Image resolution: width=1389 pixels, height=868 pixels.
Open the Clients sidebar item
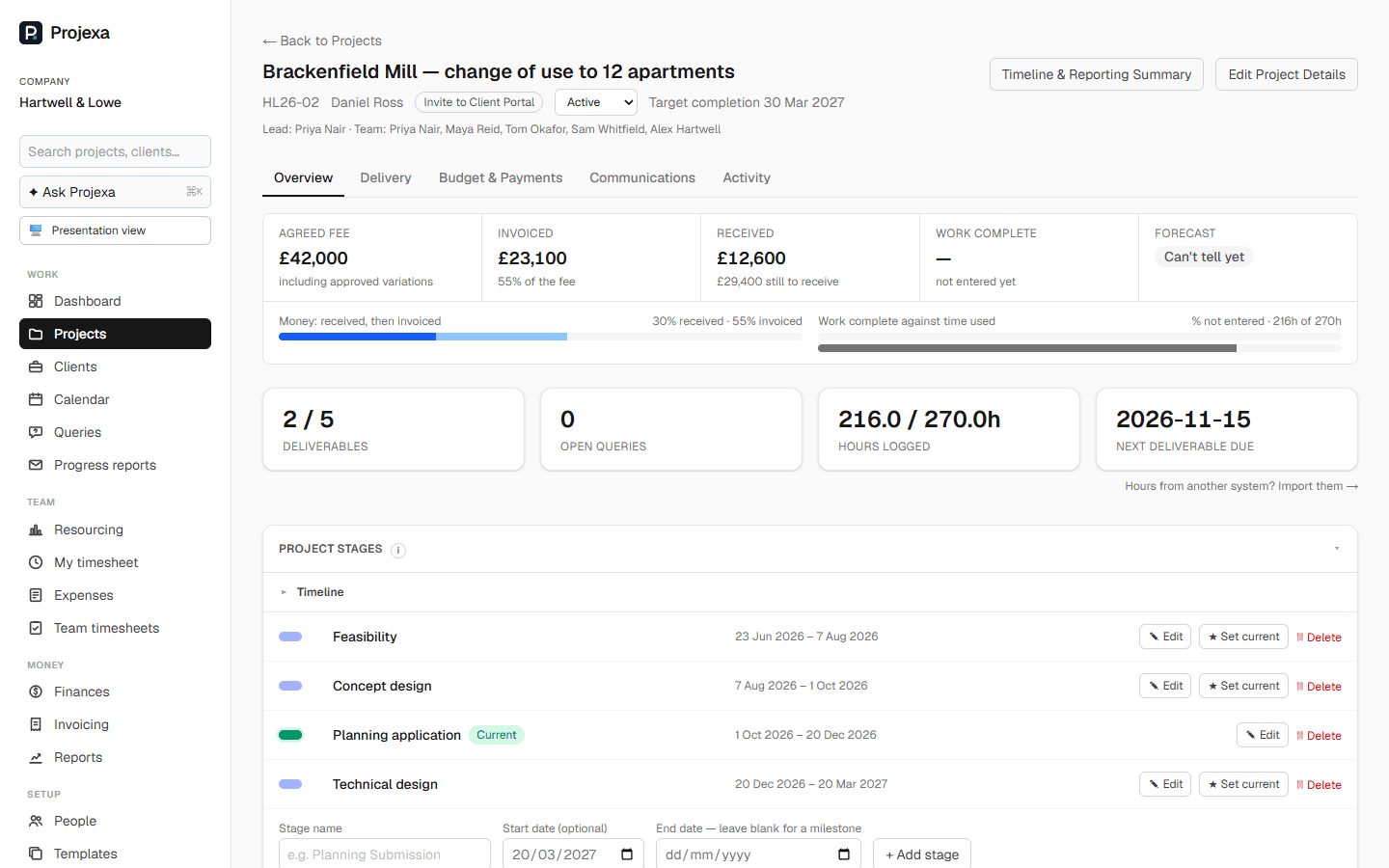click(115, 366)
